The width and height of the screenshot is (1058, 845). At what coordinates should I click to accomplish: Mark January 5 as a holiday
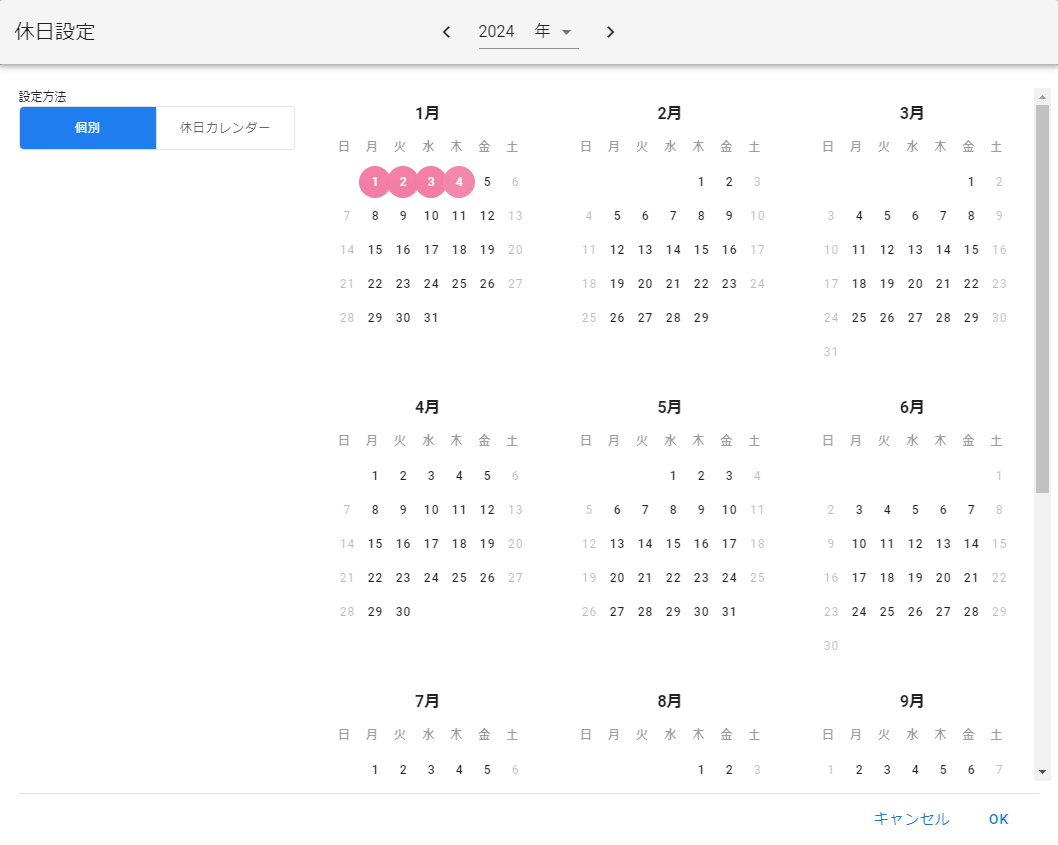[x=487, y=182]
